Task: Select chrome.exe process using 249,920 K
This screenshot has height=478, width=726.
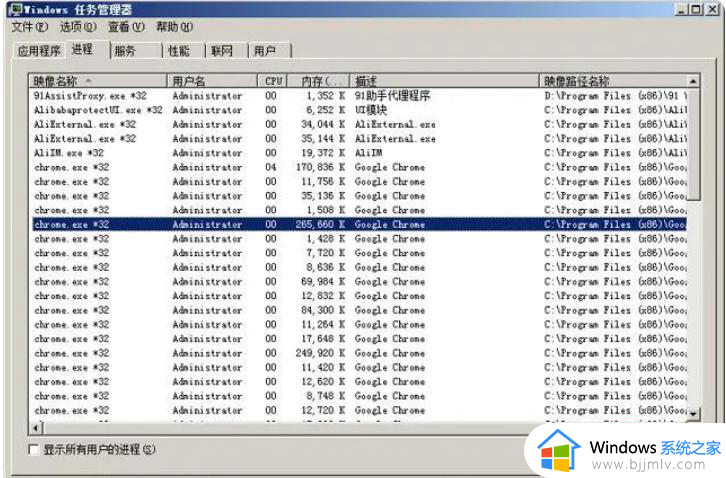Action: [x=359, y=353]
